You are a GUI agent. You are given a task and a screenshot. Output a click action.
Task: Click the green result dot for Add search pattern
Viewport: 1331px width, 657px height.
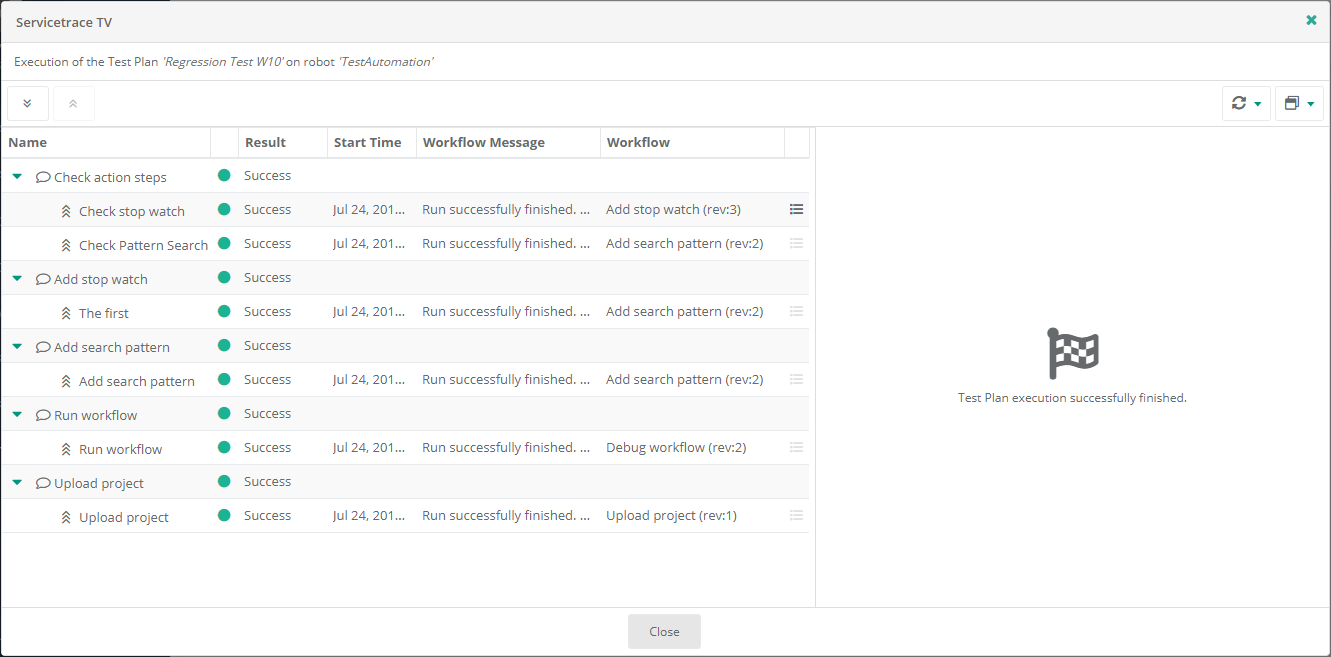224,346
